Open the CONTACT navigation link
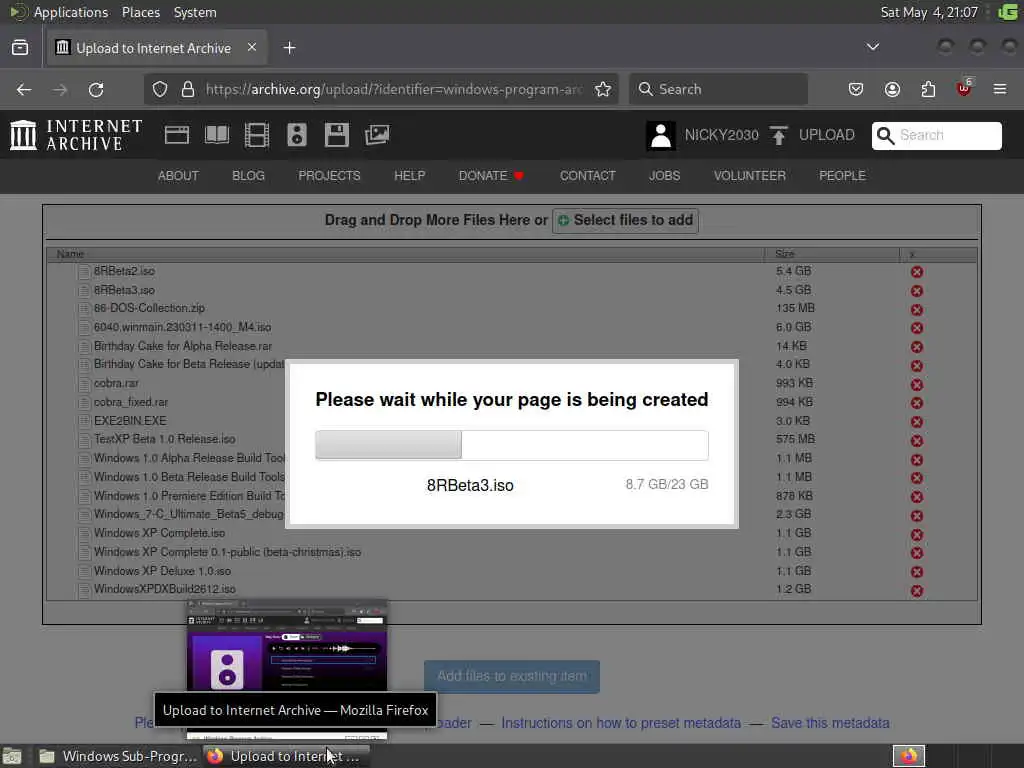 [588, 176]
